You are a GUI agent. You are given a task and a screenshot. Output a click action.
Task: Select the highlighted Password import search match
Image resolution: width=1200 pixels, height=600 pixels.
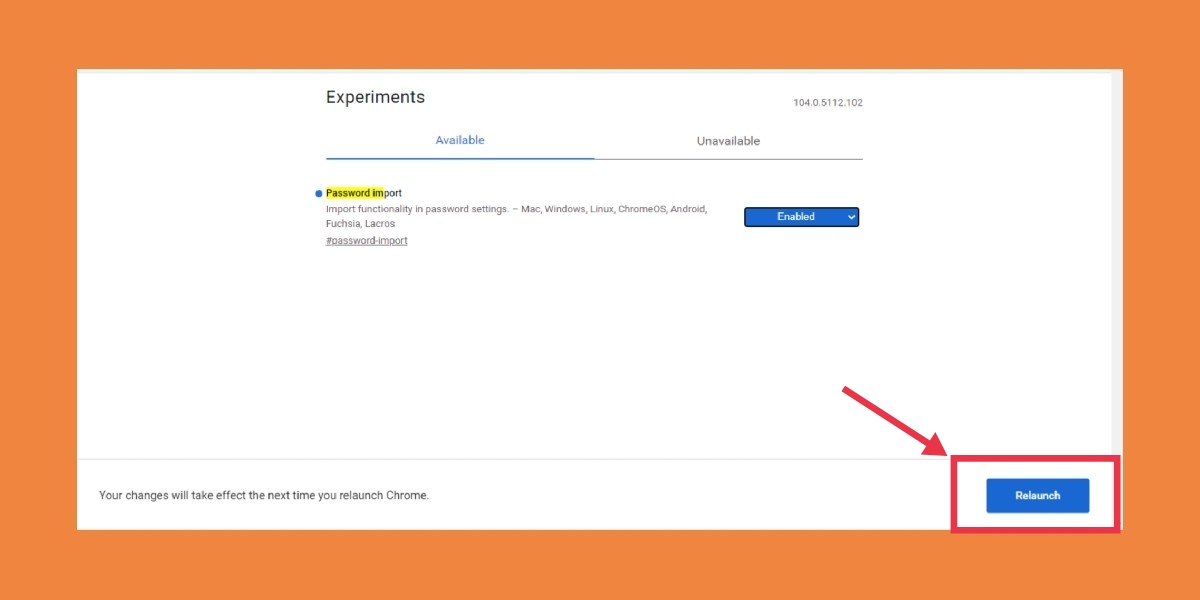352,192
